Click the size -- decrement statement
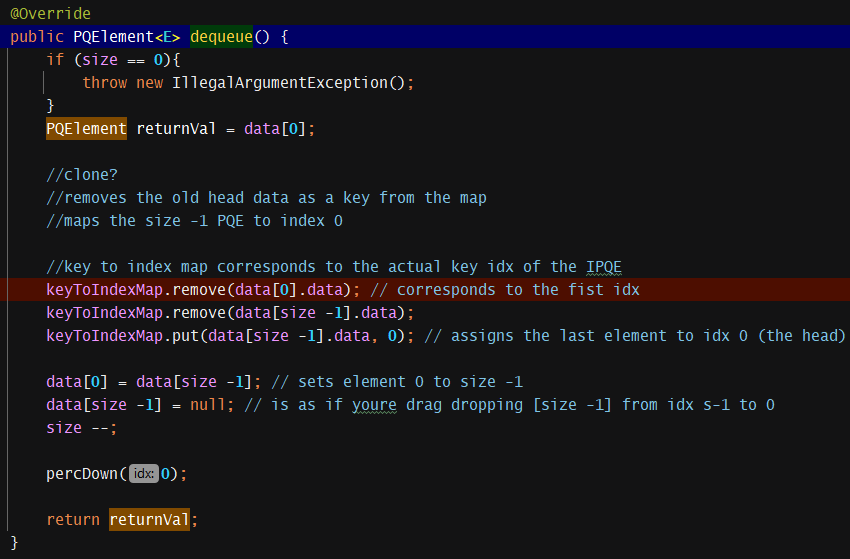850x559 pixels. click(x=81, y=428)
